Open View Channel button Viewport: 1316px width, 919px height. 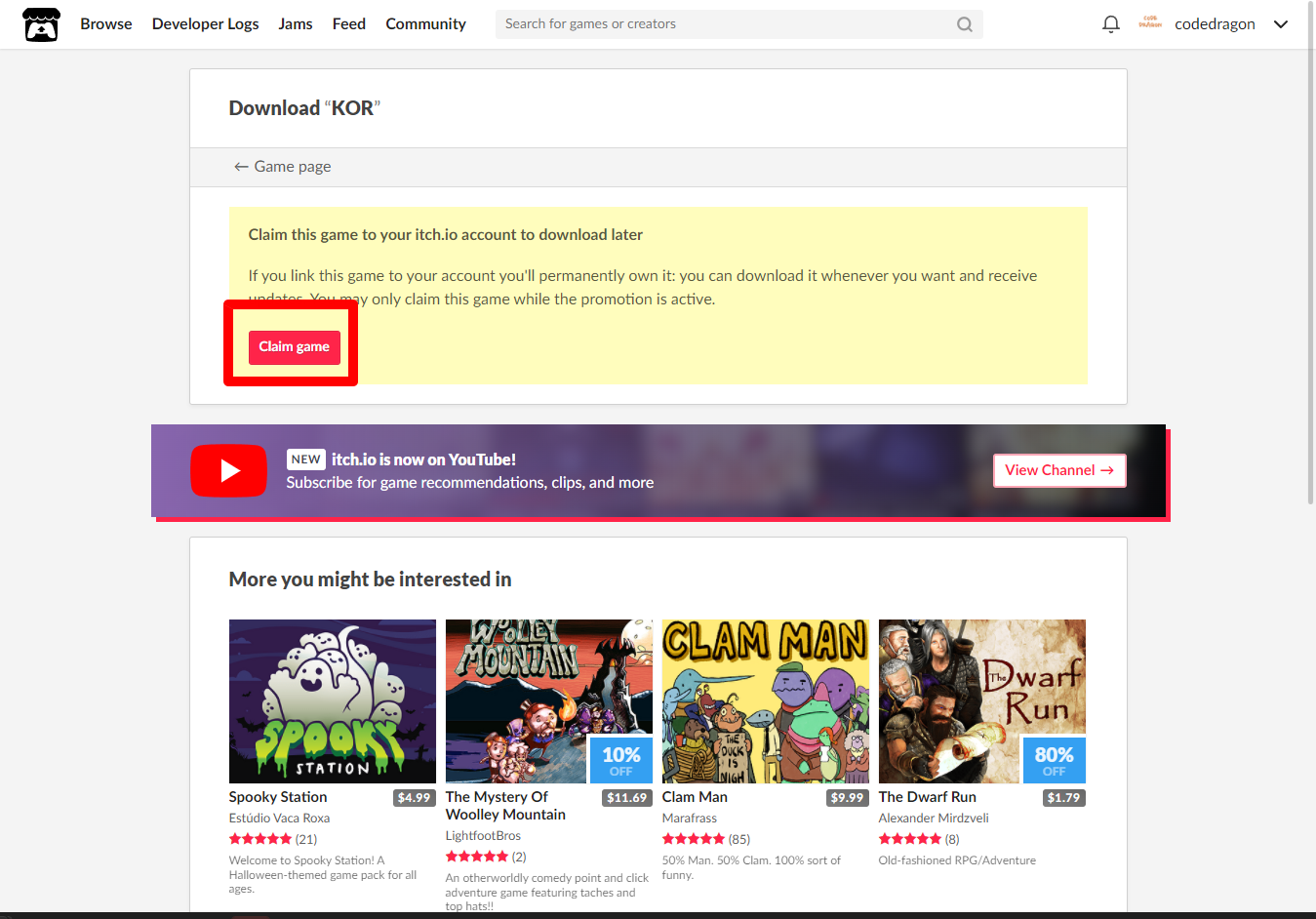point(1059,470)
